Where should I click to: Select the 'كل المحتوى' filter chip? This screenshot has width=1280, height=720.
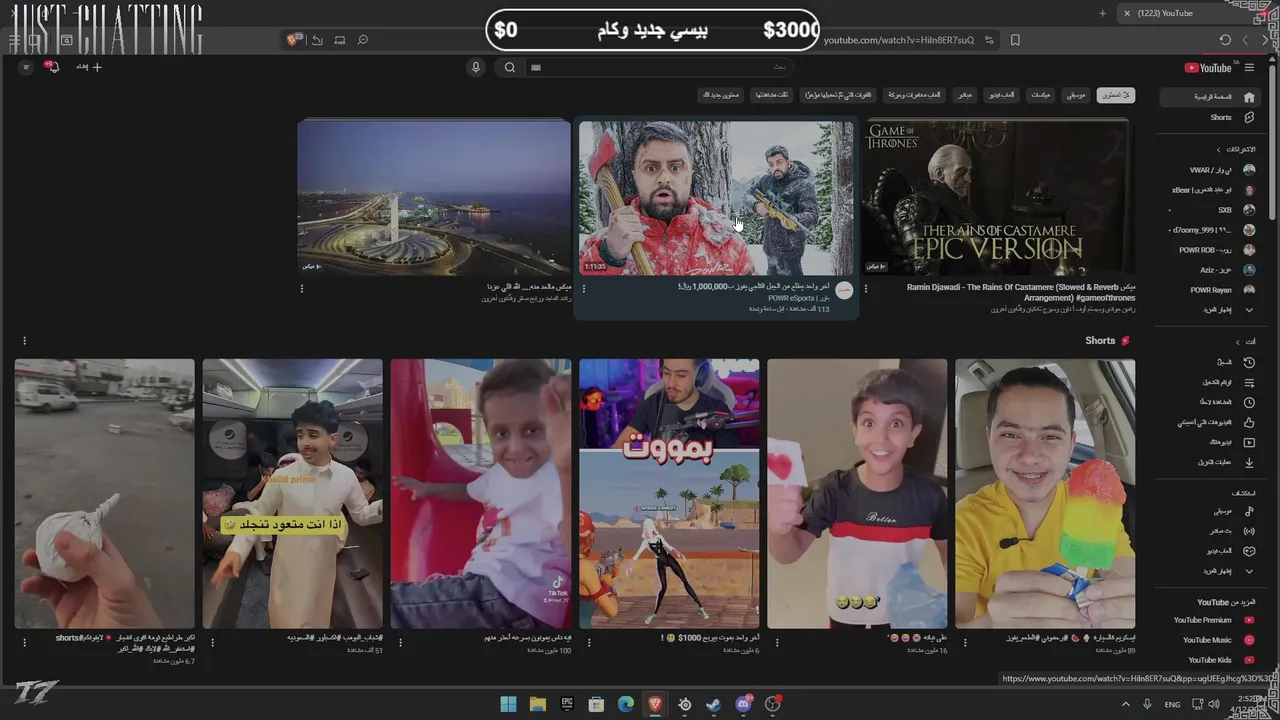1115,95
